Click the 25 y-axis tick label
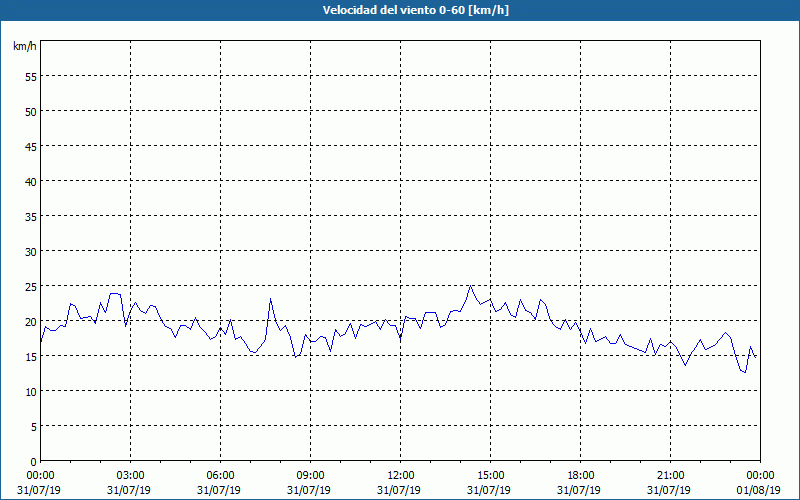 click(31, 287)
